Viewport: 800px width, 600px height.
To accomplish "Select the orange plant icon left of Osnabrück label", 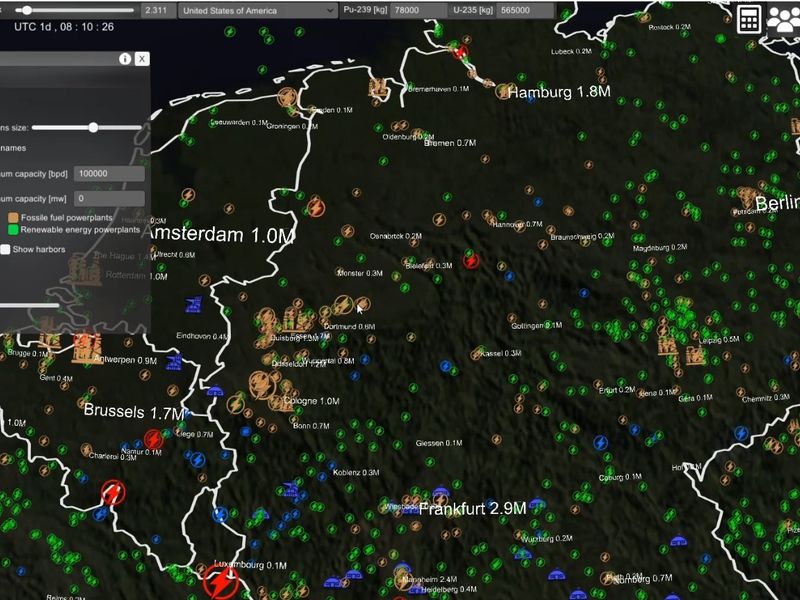I will [347, 231].
